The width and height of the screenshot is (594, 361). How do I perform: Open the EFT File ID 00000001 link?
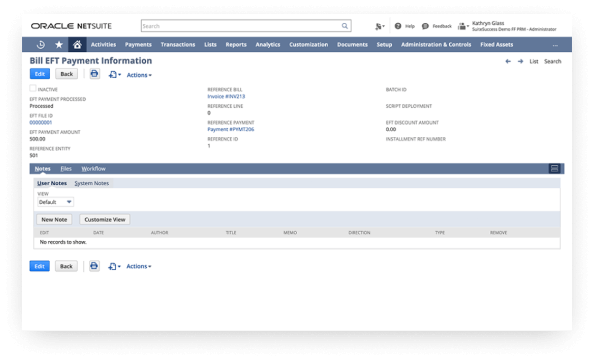pyautogui.click(x=41, y=123)
